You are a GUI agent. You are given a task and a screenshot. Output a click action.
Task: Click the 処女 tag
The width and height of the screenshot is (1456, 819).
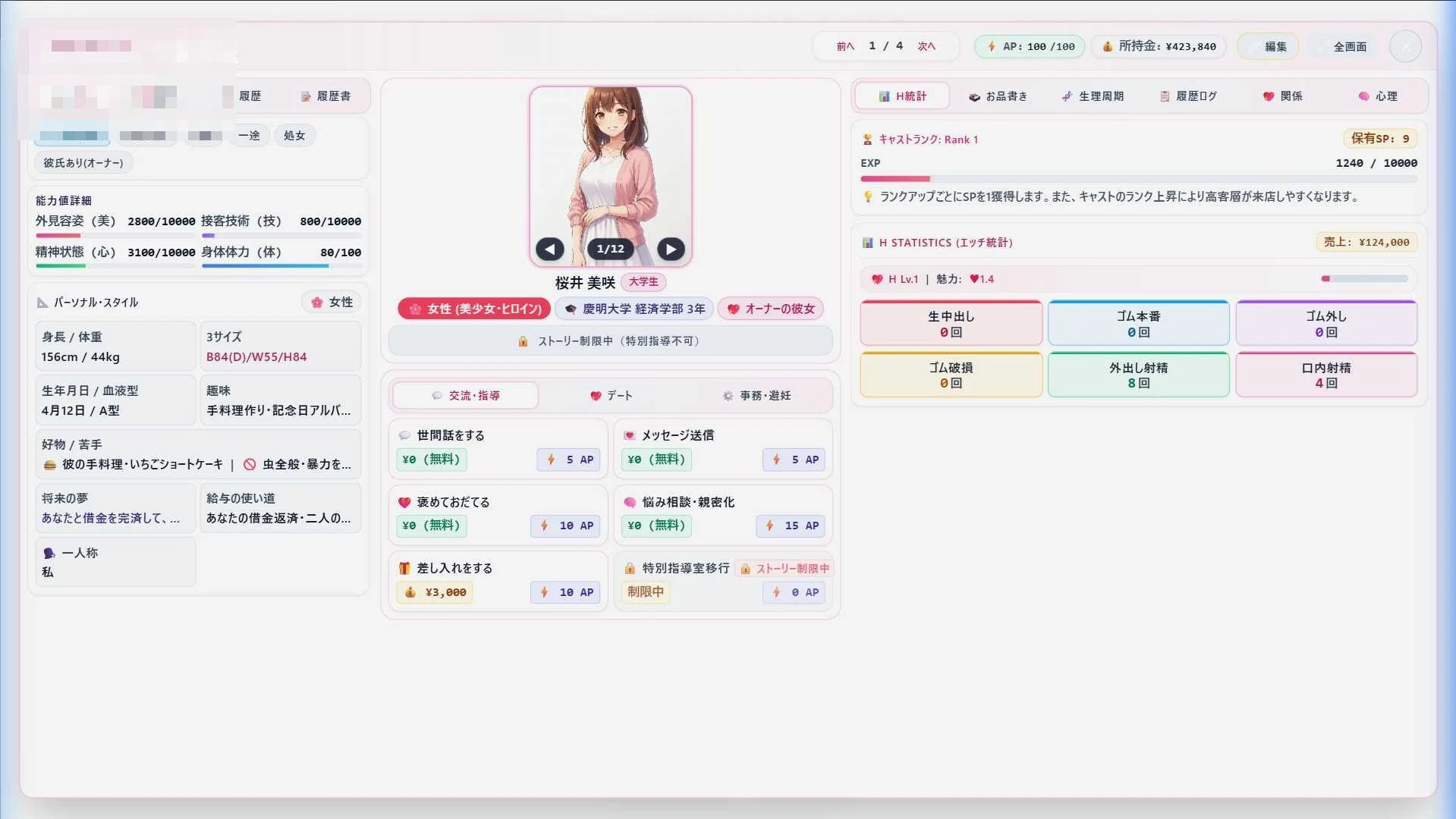pyautogui.click(x=294, y=136)
